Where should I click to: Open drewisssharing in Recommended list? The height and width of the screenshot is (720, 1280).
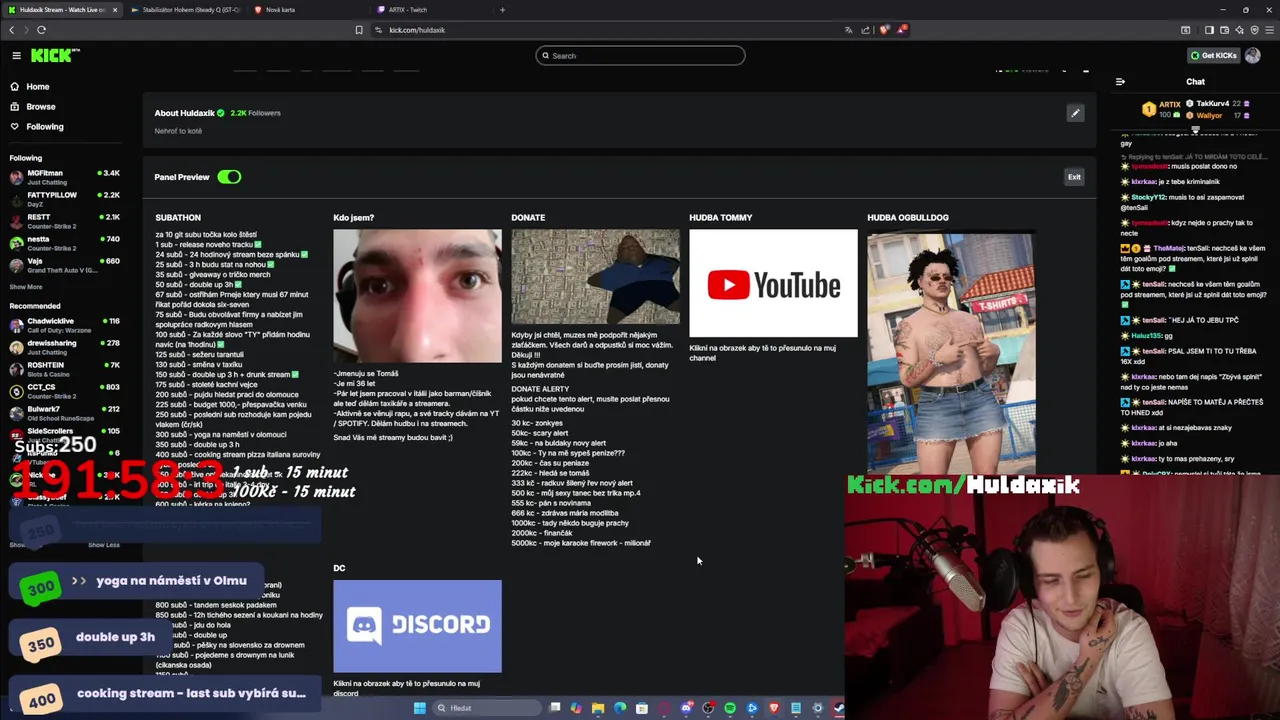(64, 347)
